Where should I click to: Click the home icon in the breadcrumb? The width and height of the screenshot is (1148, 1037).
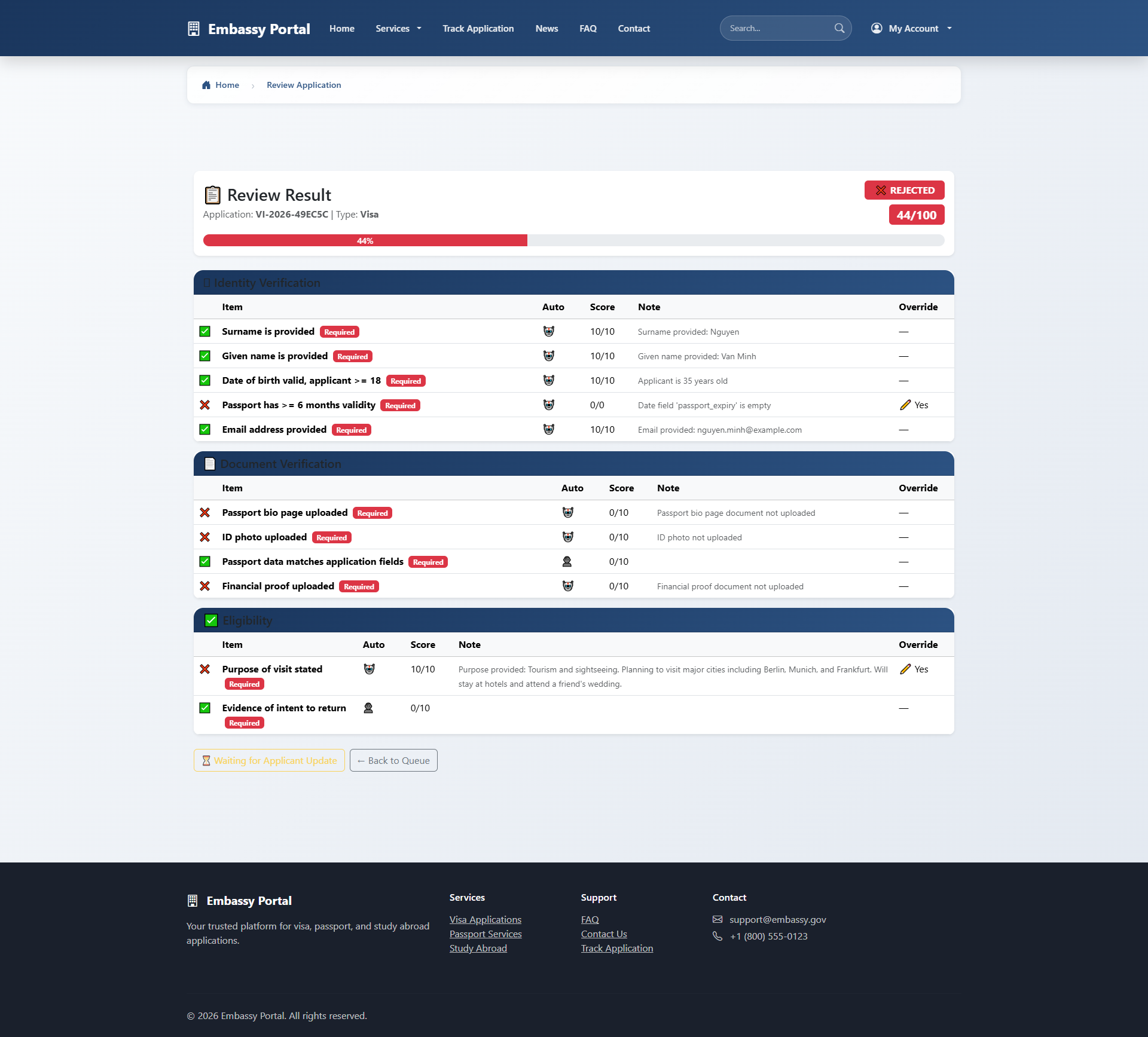point(206,85)
